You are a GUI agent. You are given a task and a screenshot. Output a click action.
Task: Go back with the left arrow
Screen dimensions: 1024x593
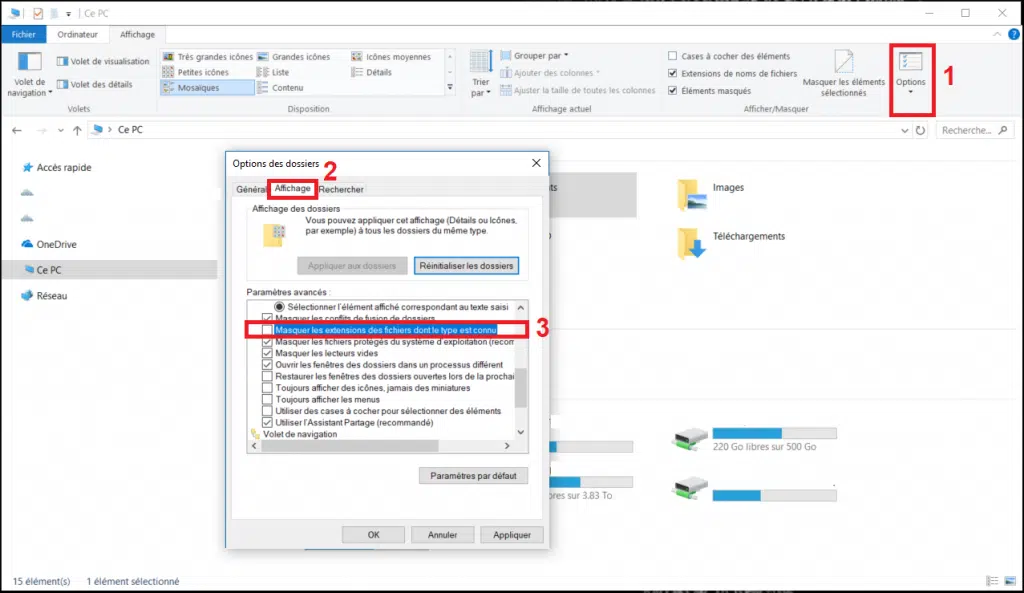17,131
